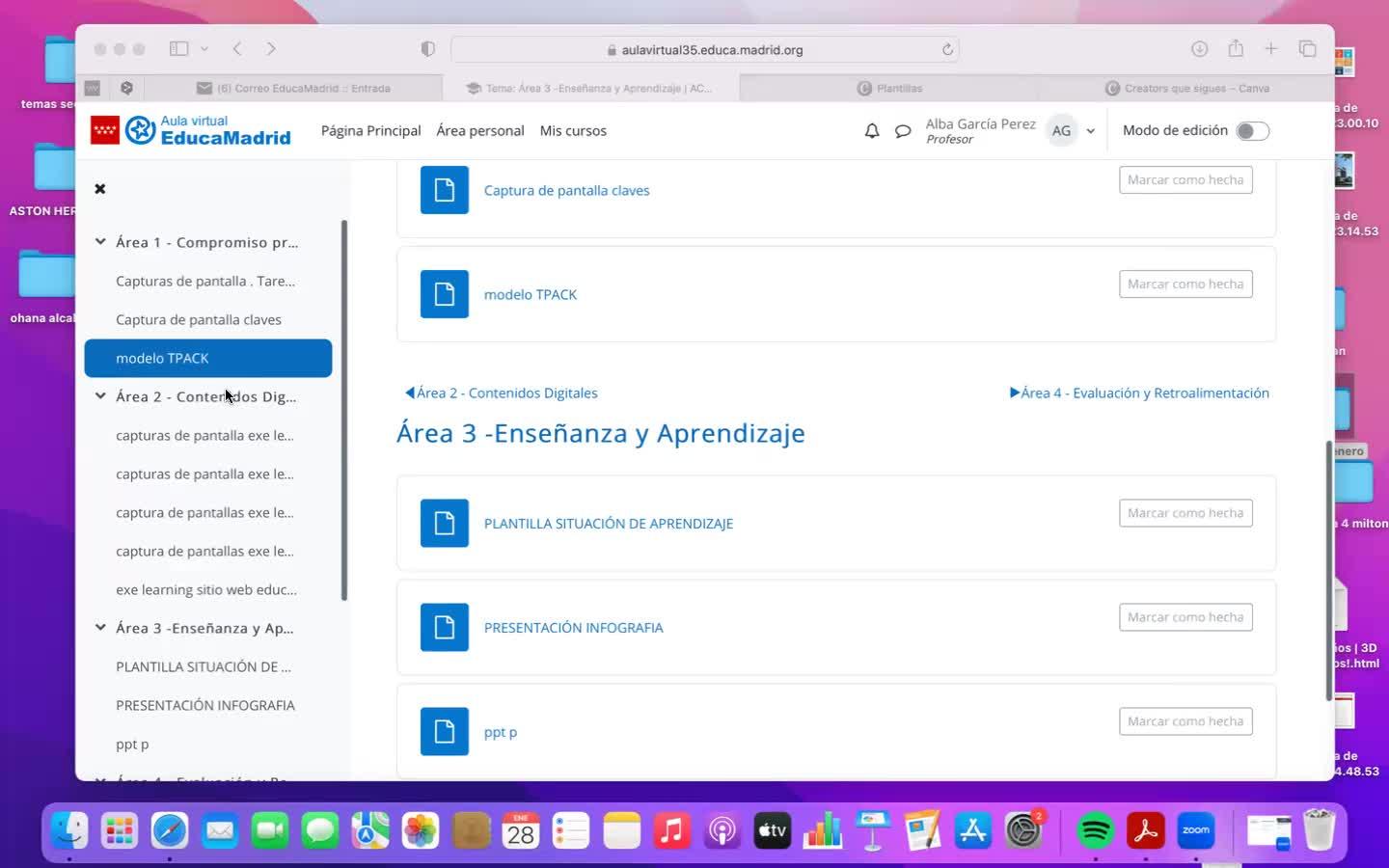This screenshot has height=868, width=1389.
Task: Select exe learning sitio web educ... in index
Action: [x=208, y=589]
